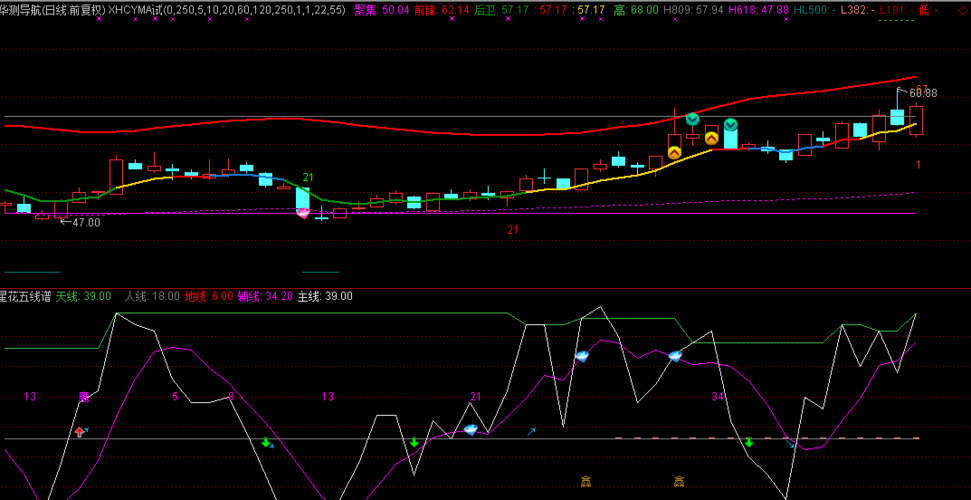Click the last red candlestick on the right
Screen dimensions: 971x500
point(916,120)
